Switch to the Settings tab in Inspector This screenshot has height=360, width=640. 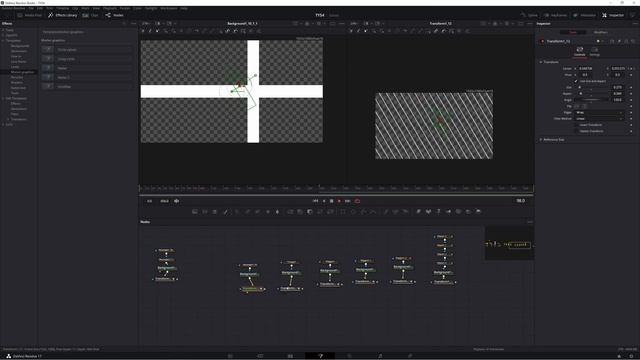tap(595, 52)
